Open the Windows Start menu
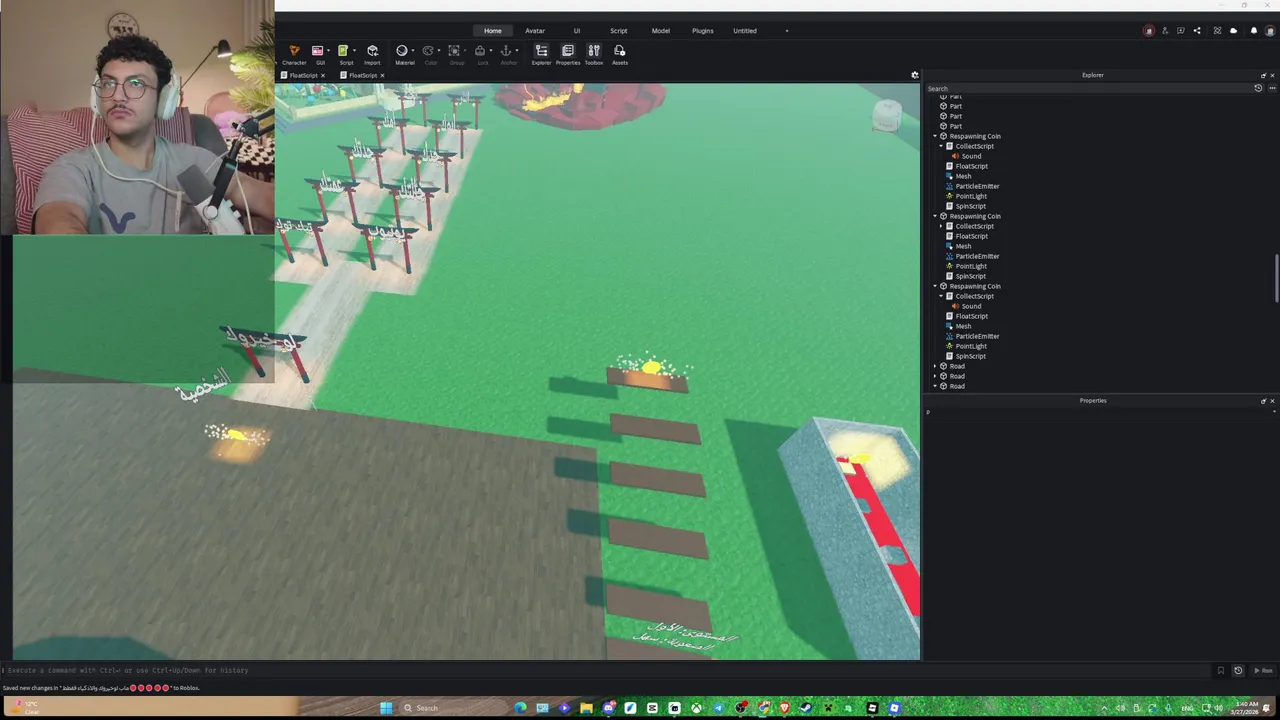The height and width of the screenshot is (720, 1280). (386, 708)
